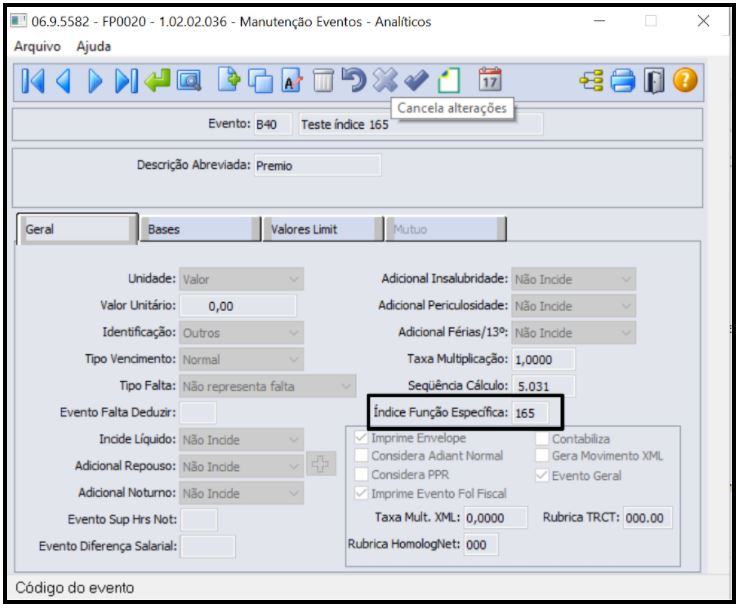Open the Tipo Vencimento dropdown
This screenshot has width=741, height=611.
[241, 360]
